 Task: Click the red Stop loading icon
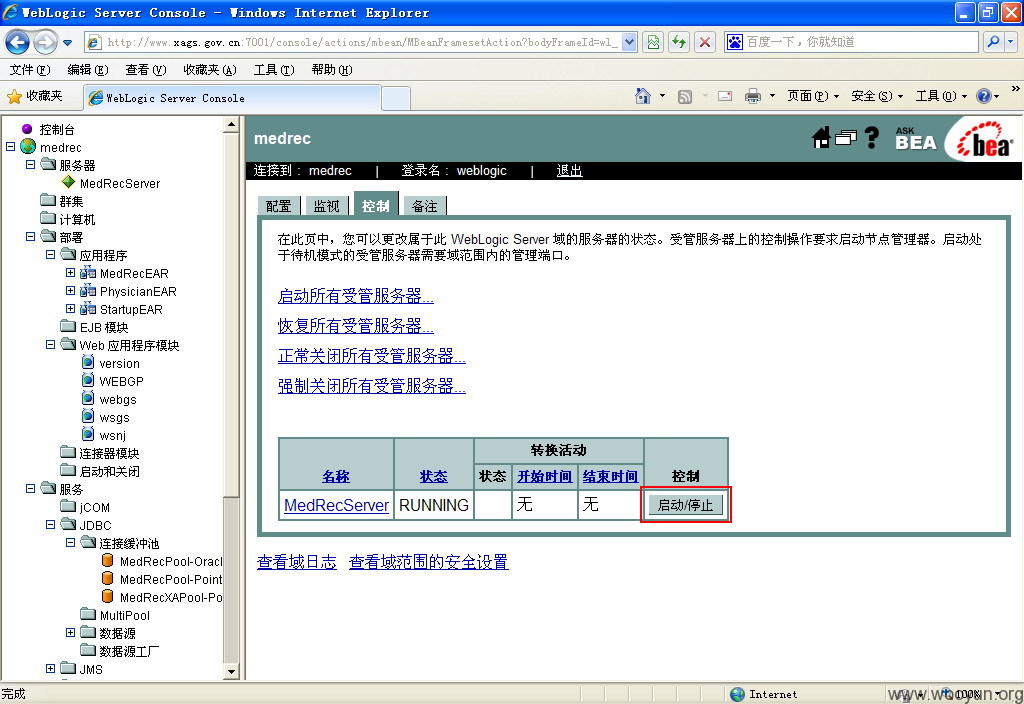[705, 42]
